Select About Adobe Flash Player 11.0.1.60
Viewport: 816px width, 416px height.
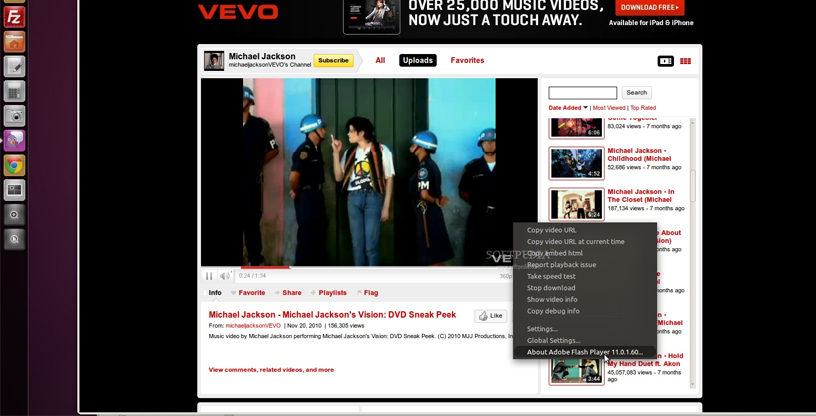(585, 352)
